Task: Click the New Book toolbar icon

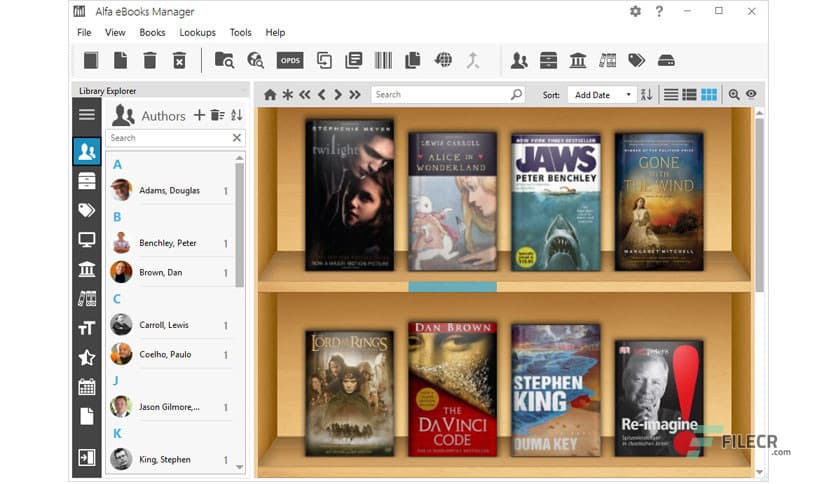Action: click(x=91, y=60)
